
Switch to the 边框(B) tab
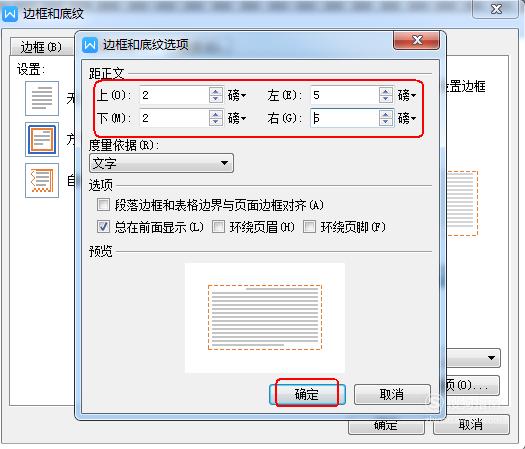pos(41,47)
